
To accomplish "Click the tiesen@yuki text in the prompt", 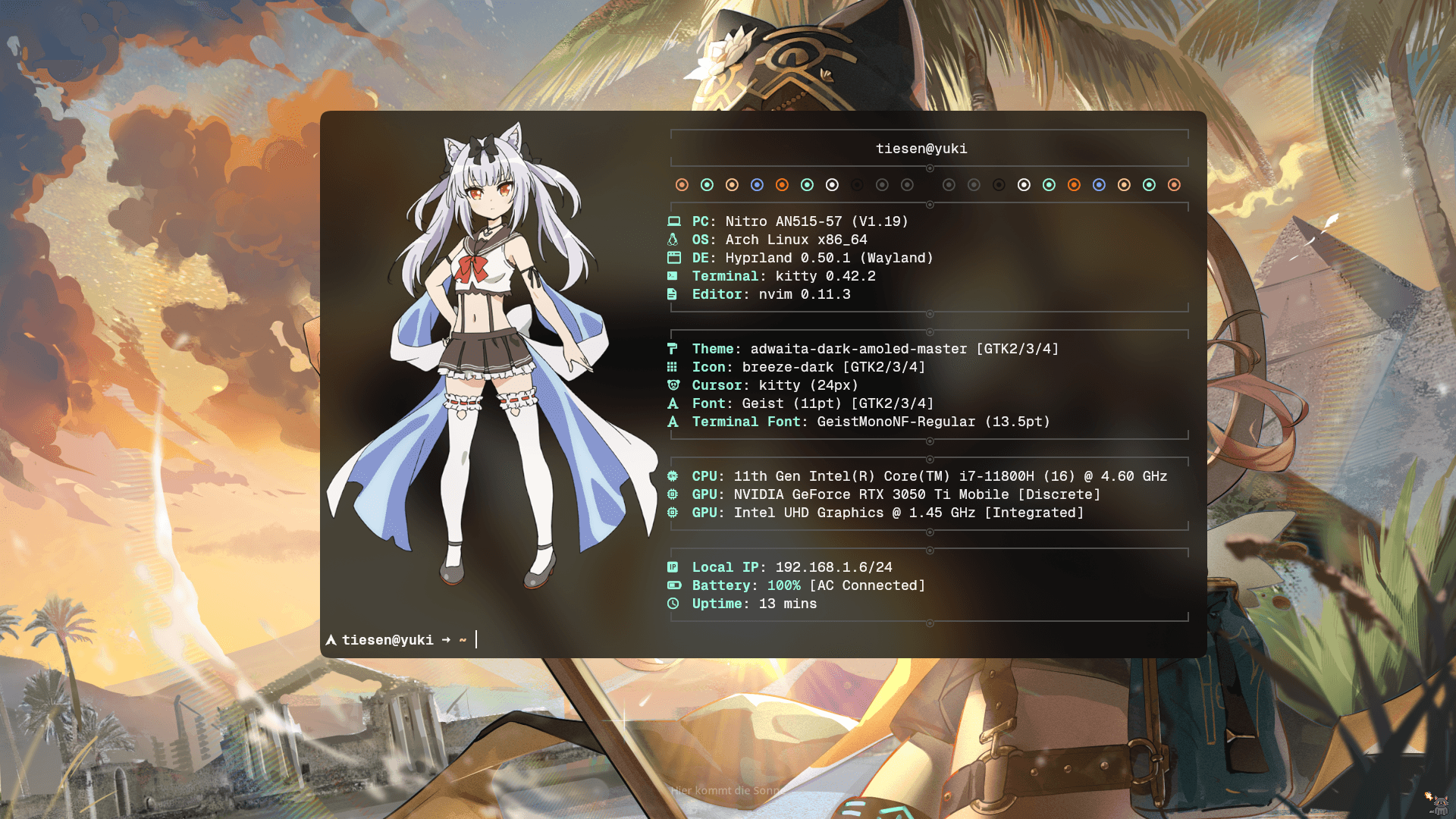I will click(388, 640).
